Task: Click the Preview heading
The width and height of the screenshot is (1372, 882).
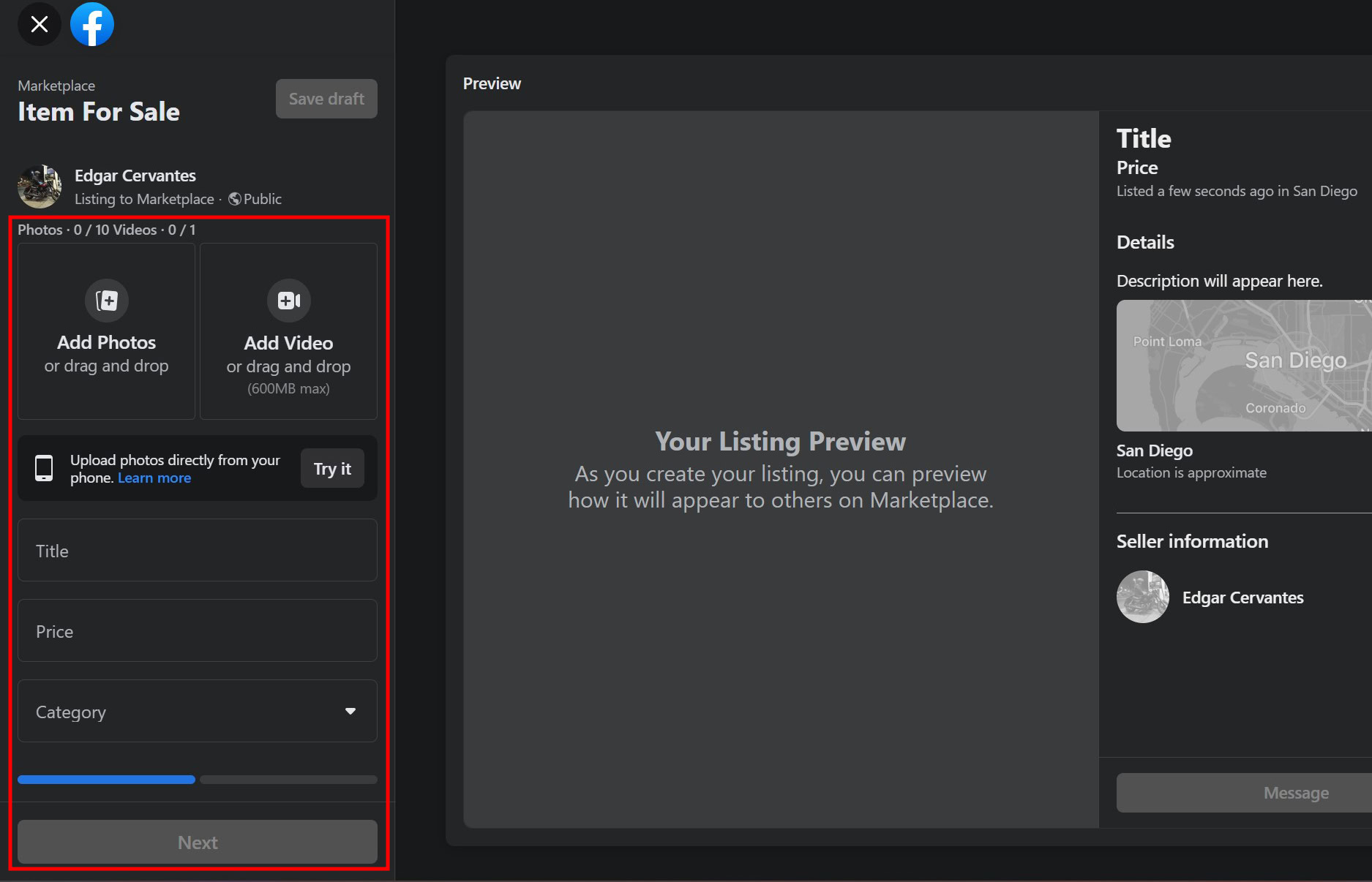Action: [x=492, y=83]
